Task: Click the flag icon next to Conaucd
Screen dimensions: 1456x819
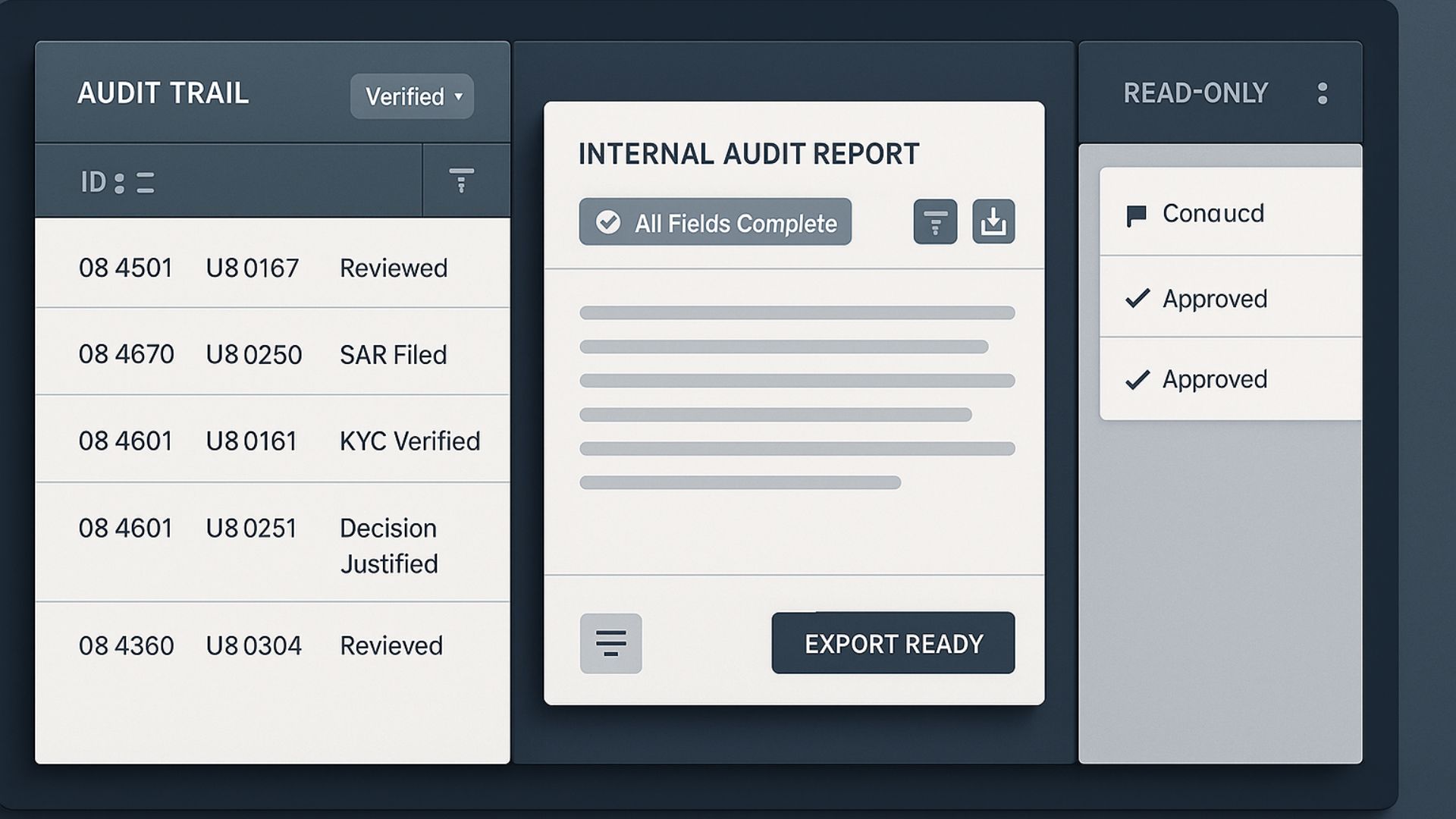Action: [x=1136, y=216]
